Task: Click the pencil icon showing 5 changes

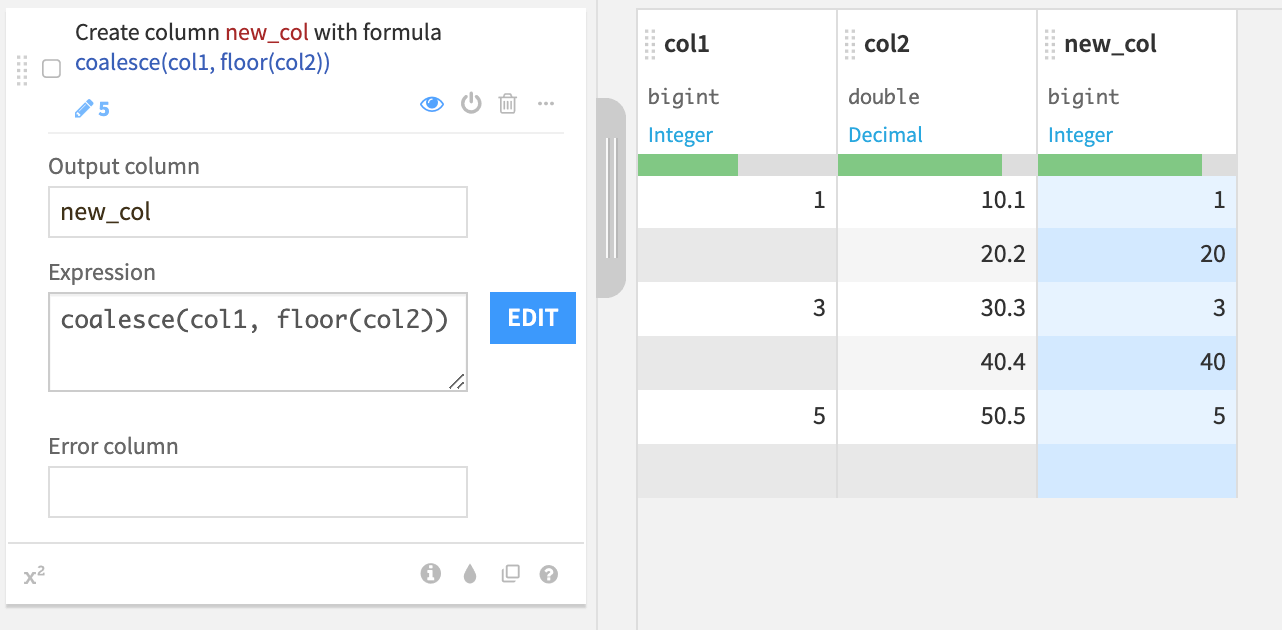Action: tap(92, 109)
